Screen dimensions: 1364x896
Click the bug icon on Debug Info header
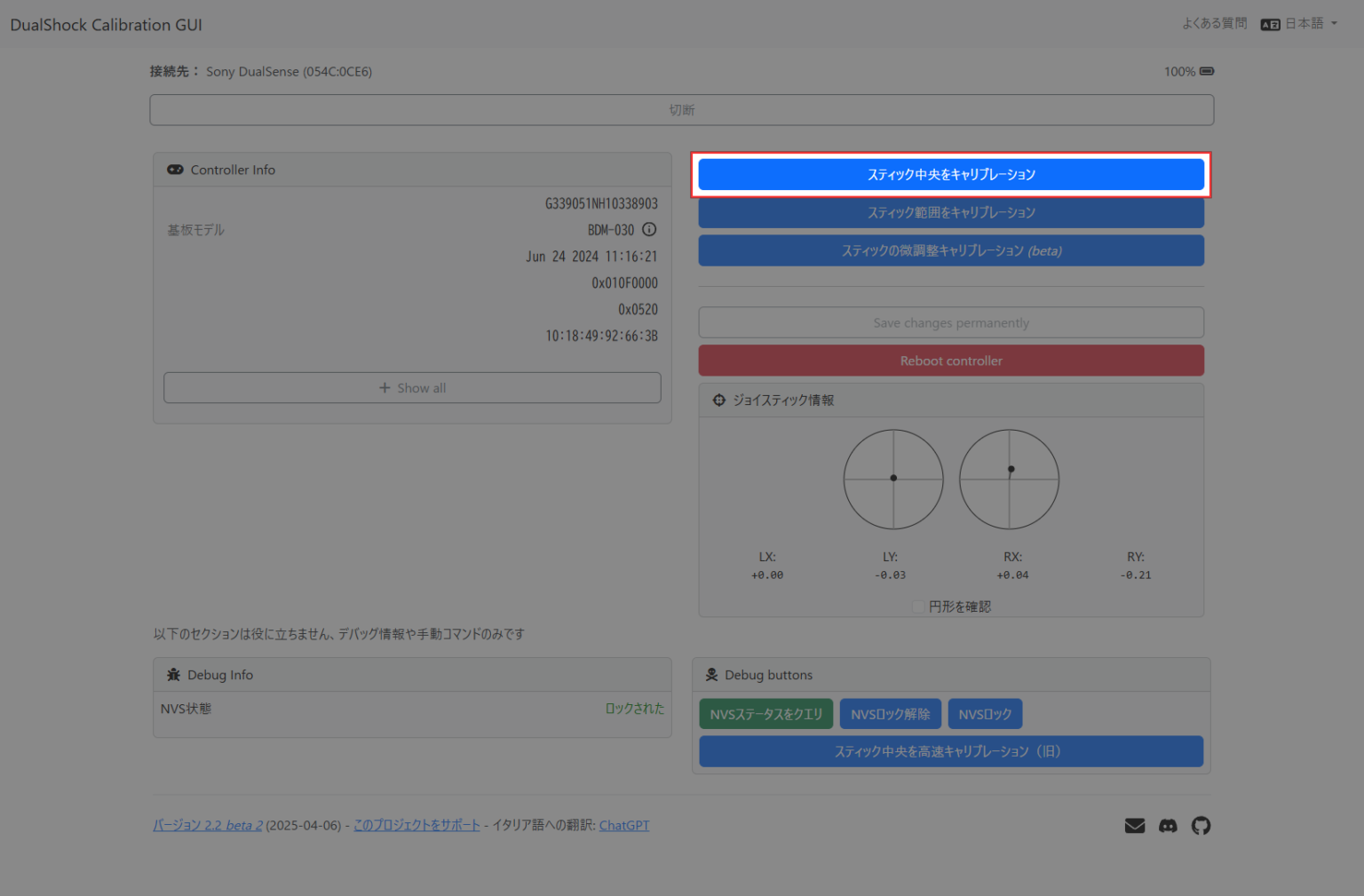(173, 674)
